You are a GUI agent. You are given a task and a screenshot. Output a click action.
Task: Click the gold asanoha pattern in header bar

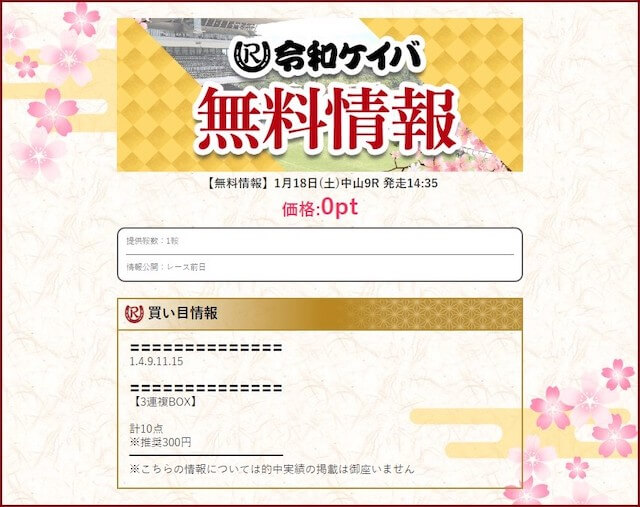[435, 314]
